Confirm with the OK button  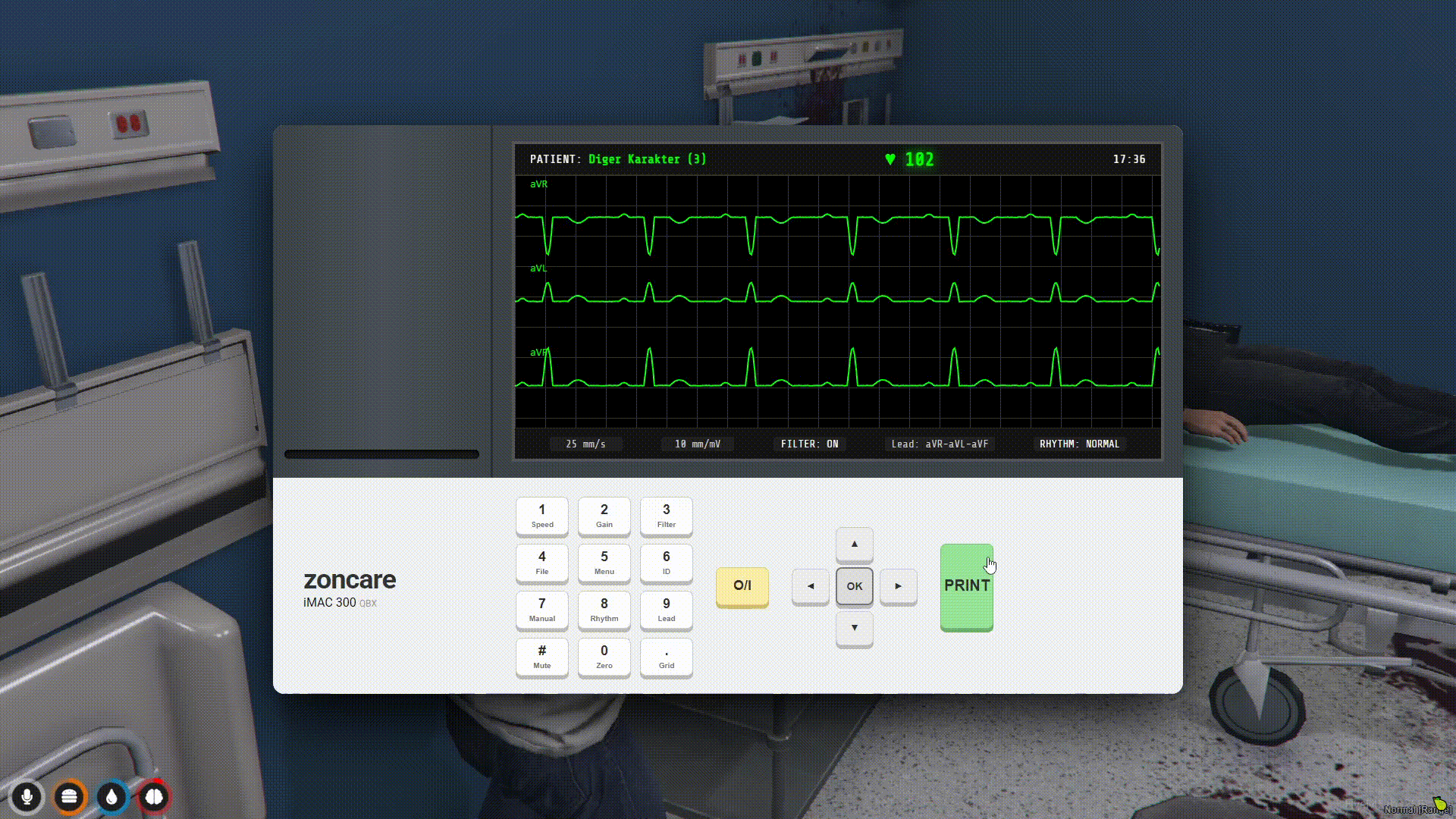coord(854,586)
